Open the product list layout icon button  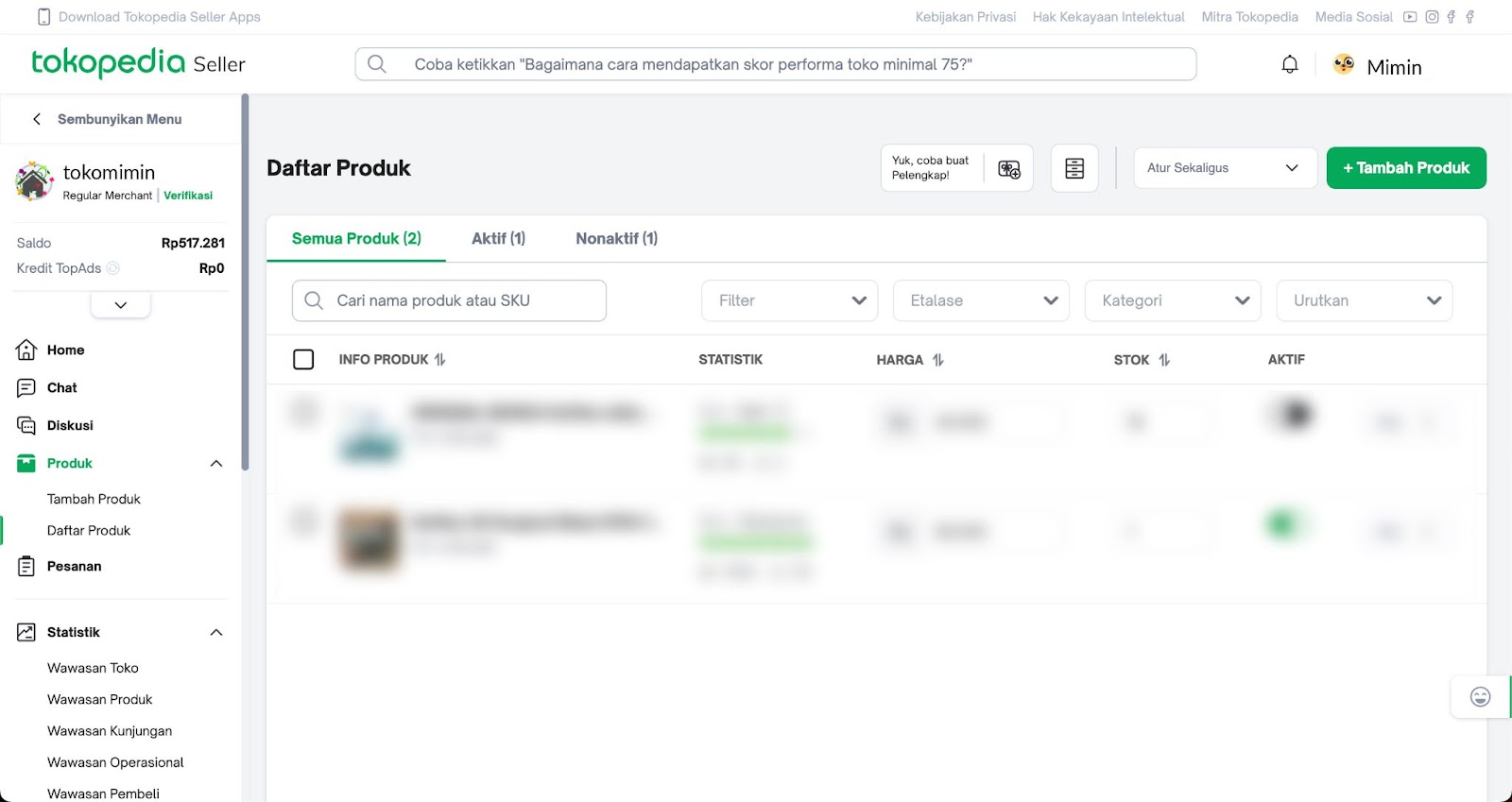pyautogui.click(x=1074, y=168)
